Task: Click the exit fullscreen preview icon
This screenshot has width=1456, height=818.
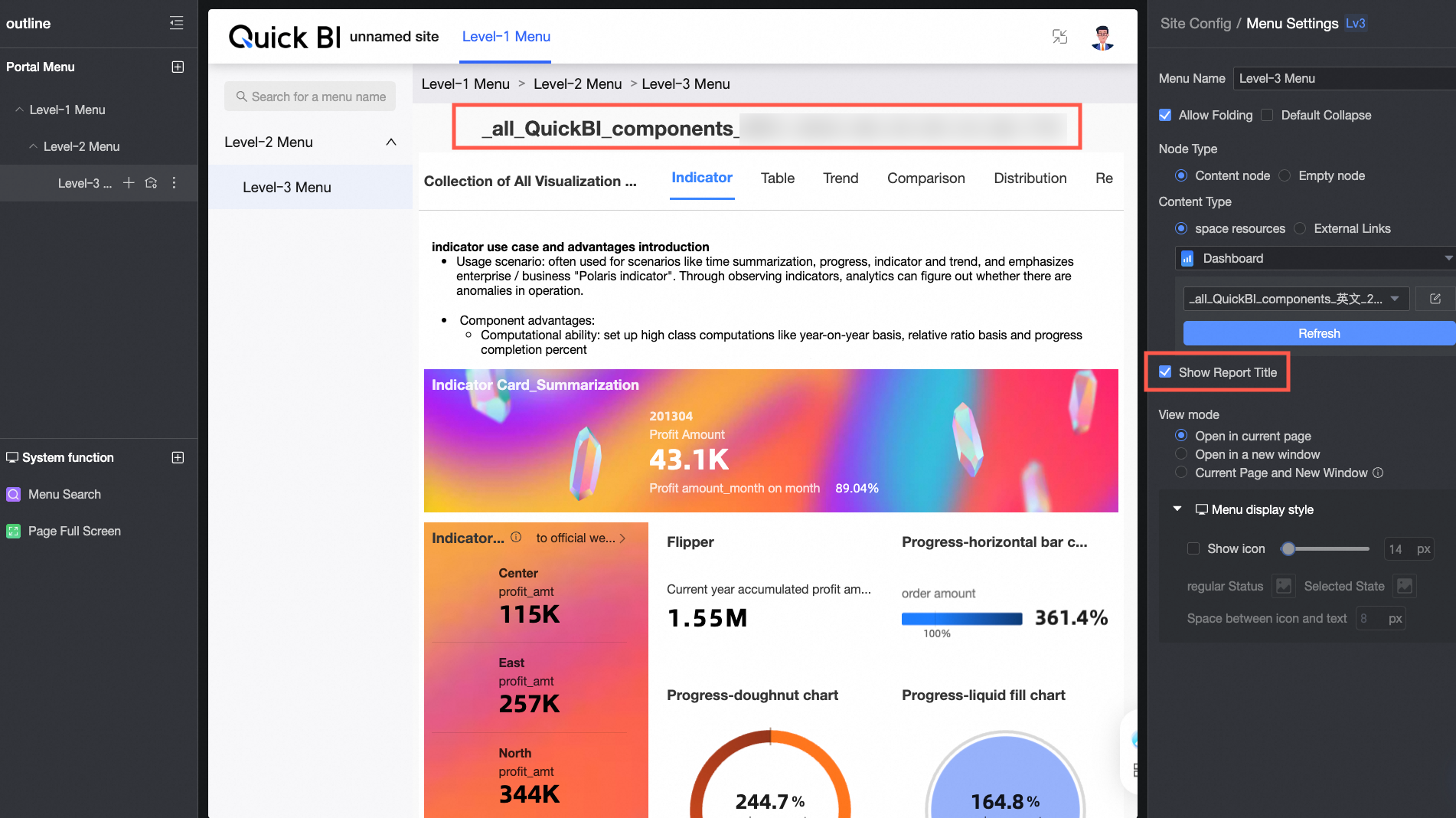Action: (1059, 37)
